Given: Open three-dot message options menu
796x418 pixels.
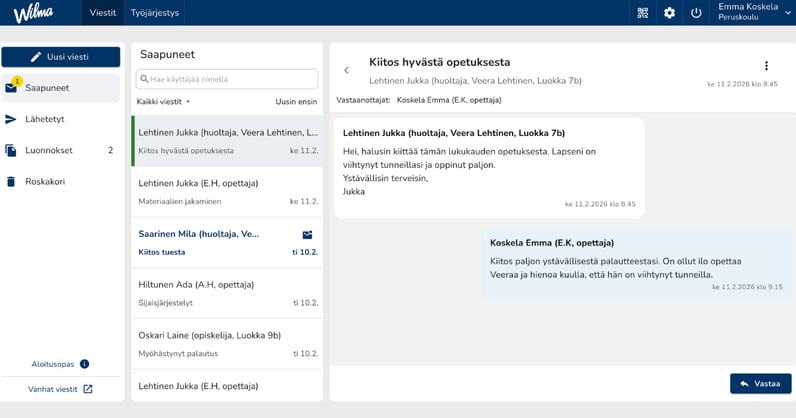Looking at the screenshot, I should coord(766,66).
